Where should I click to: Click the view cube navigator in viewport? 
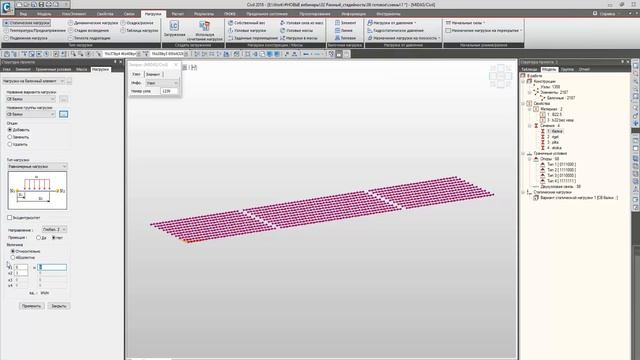click(x=500, y=76)
